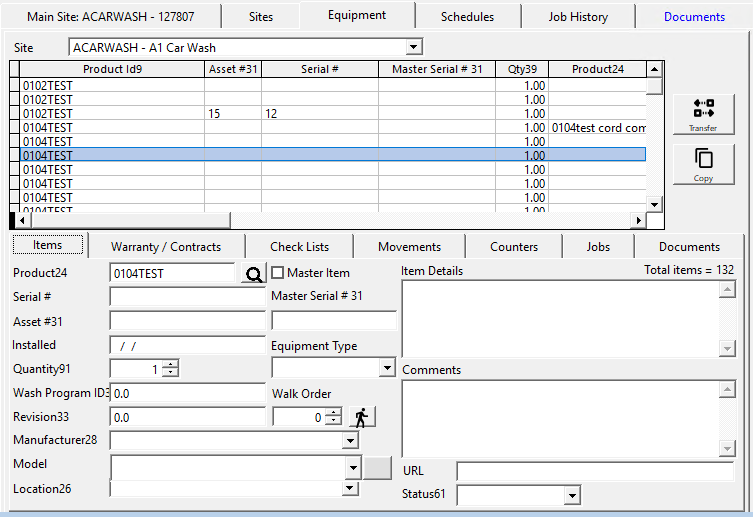Expand the Status61 dropdown
The height and width of the screenshot is (517, 753).
[x=572, y=495]
